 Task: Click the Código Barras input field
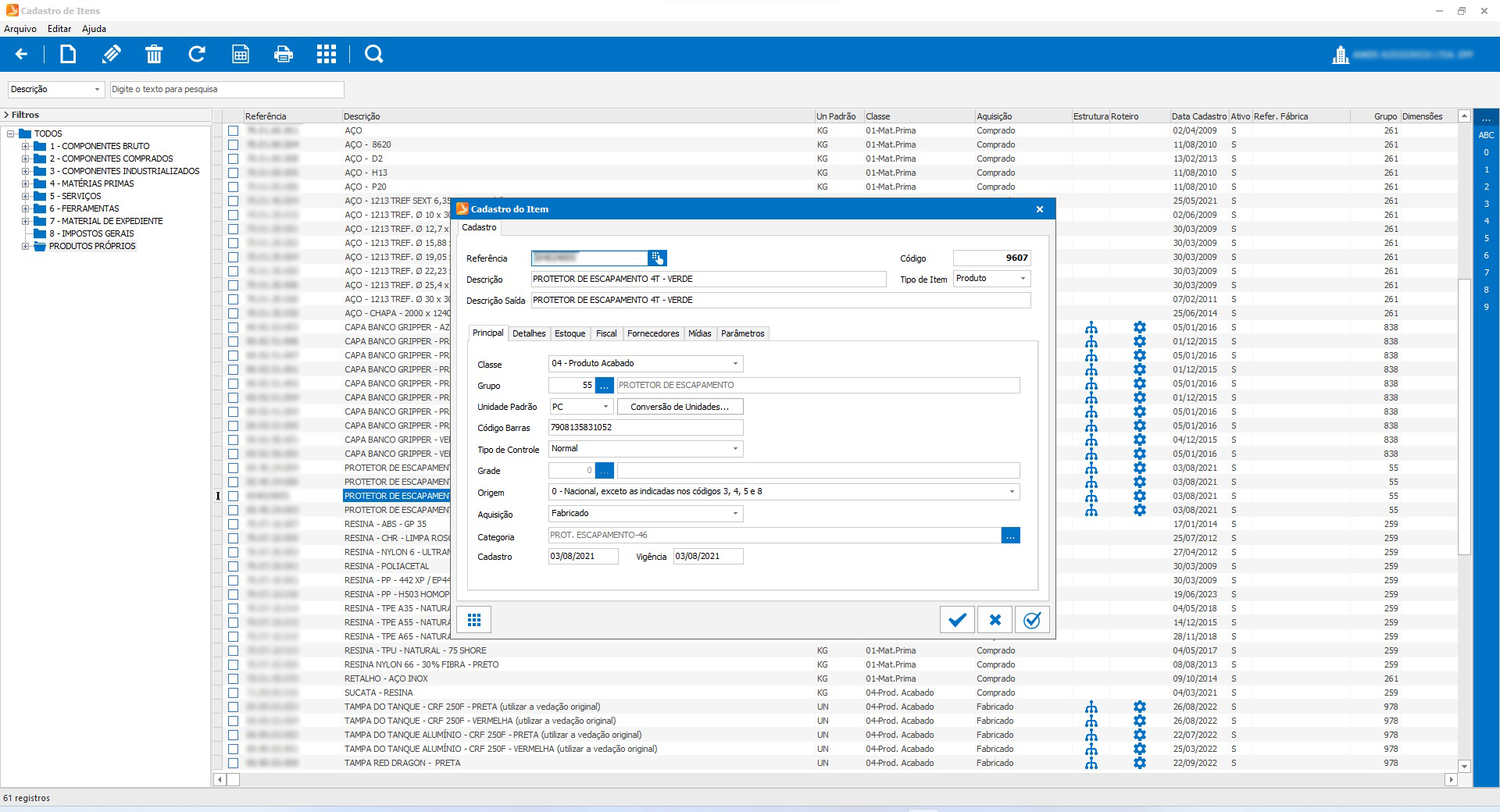(645, 428)
